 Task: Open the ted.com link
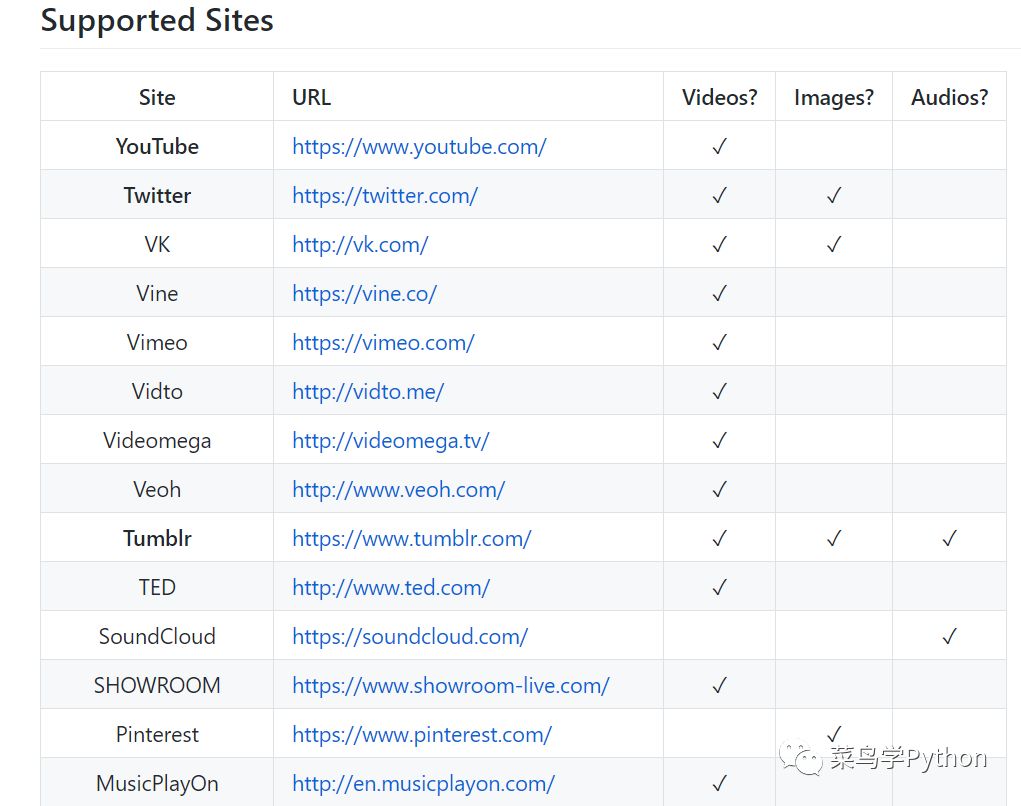coord(391,587)
